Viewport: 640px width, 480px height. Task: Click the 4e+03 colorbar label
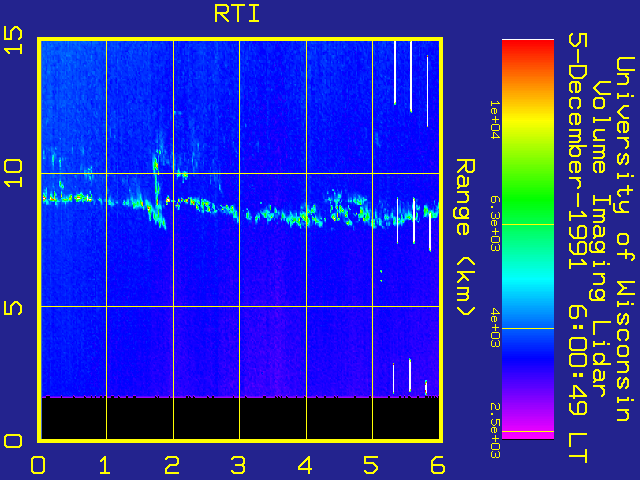[495, 328]
